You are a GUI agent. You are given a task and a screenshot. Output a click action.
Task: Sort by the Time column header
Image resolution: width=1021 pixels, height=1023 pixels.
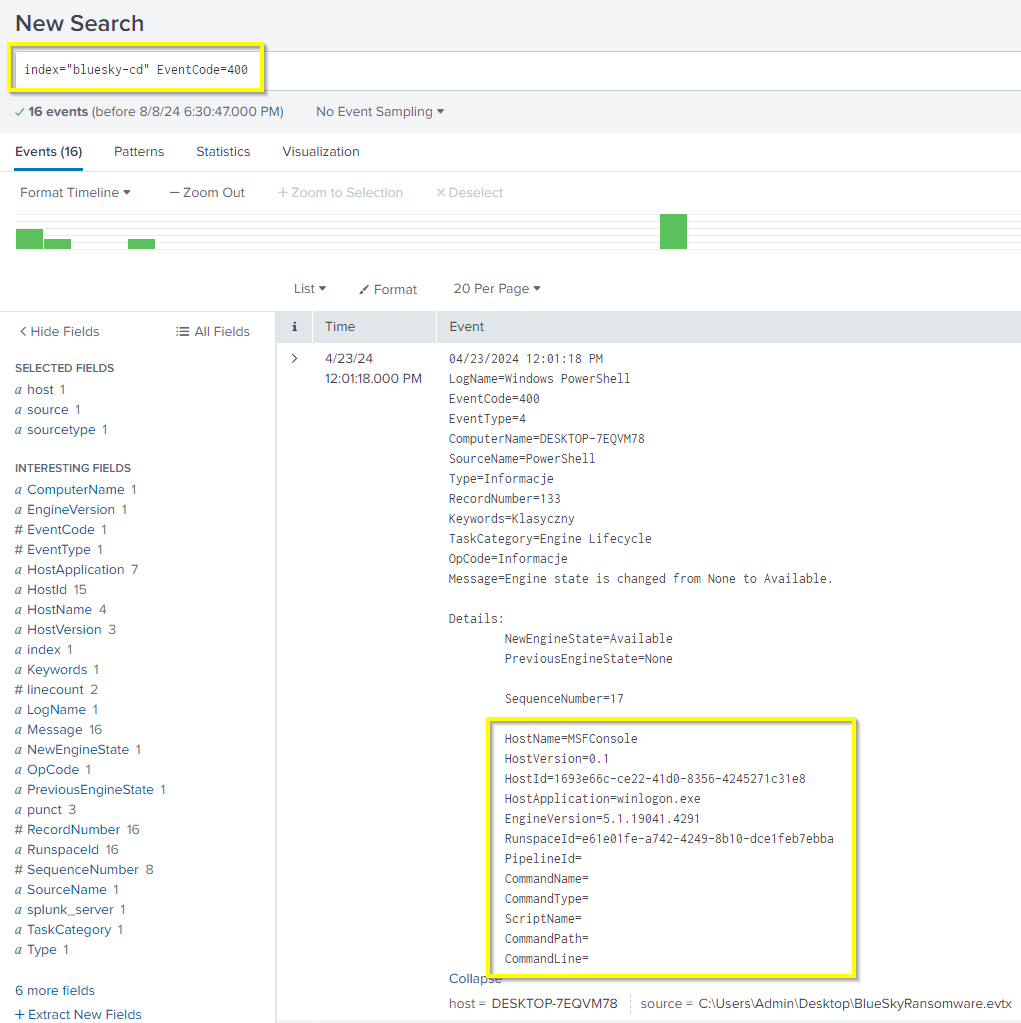coord(340,326)
